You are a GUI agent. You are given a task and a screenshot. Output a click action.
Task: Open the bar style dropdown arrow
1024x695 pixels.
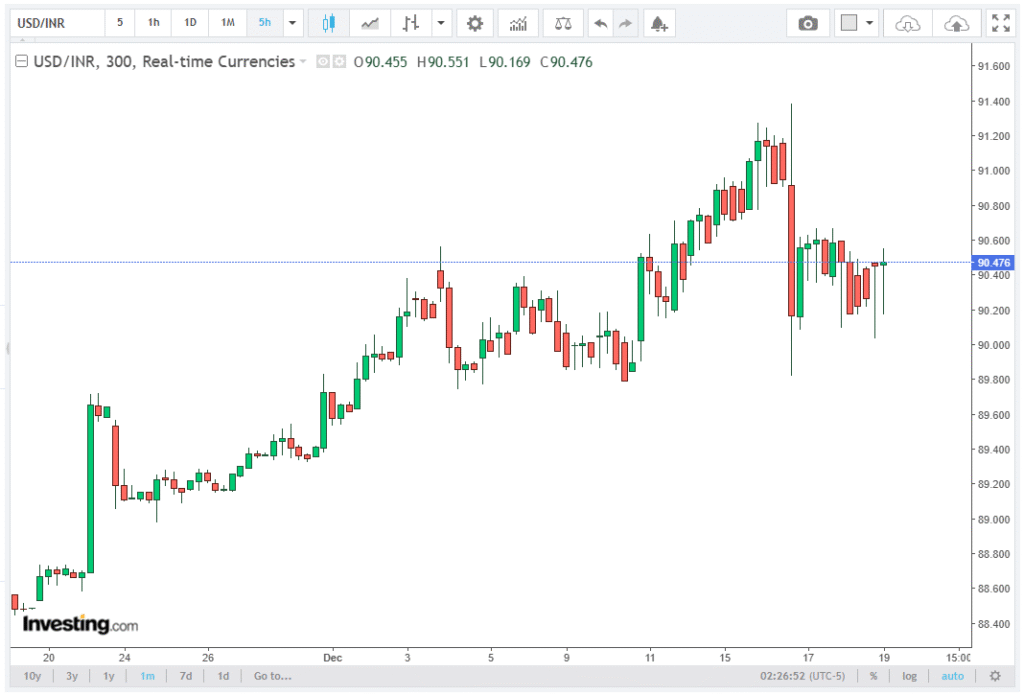point(440,22)
